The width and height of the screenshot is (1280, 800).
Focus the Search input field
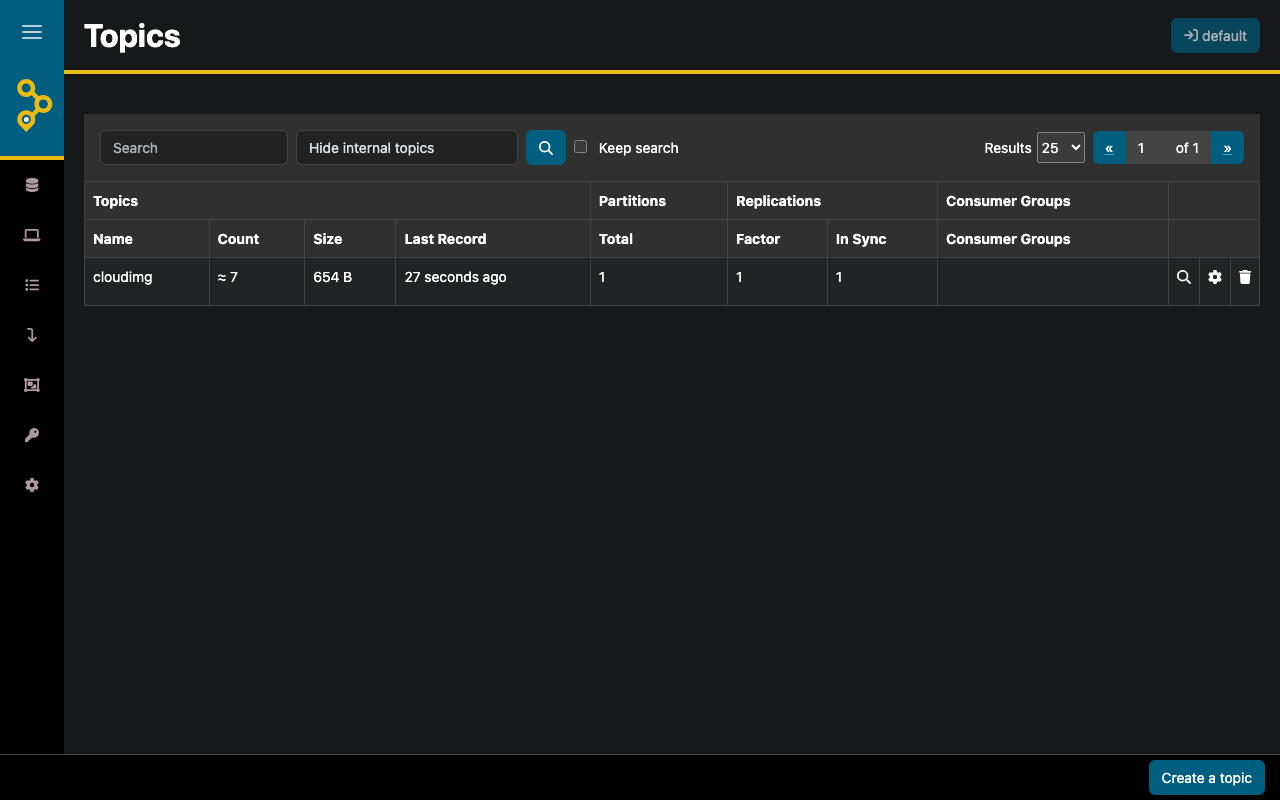(194, 148)
